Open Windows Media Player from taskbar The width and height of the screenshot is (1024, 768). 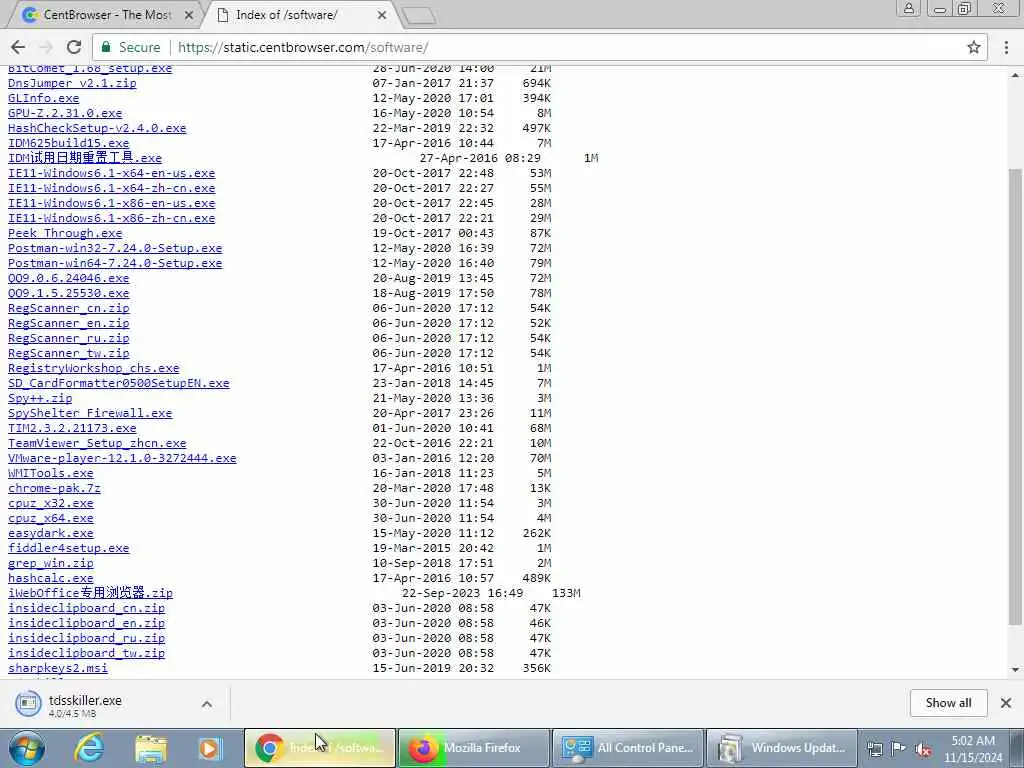tap(210, 748)
